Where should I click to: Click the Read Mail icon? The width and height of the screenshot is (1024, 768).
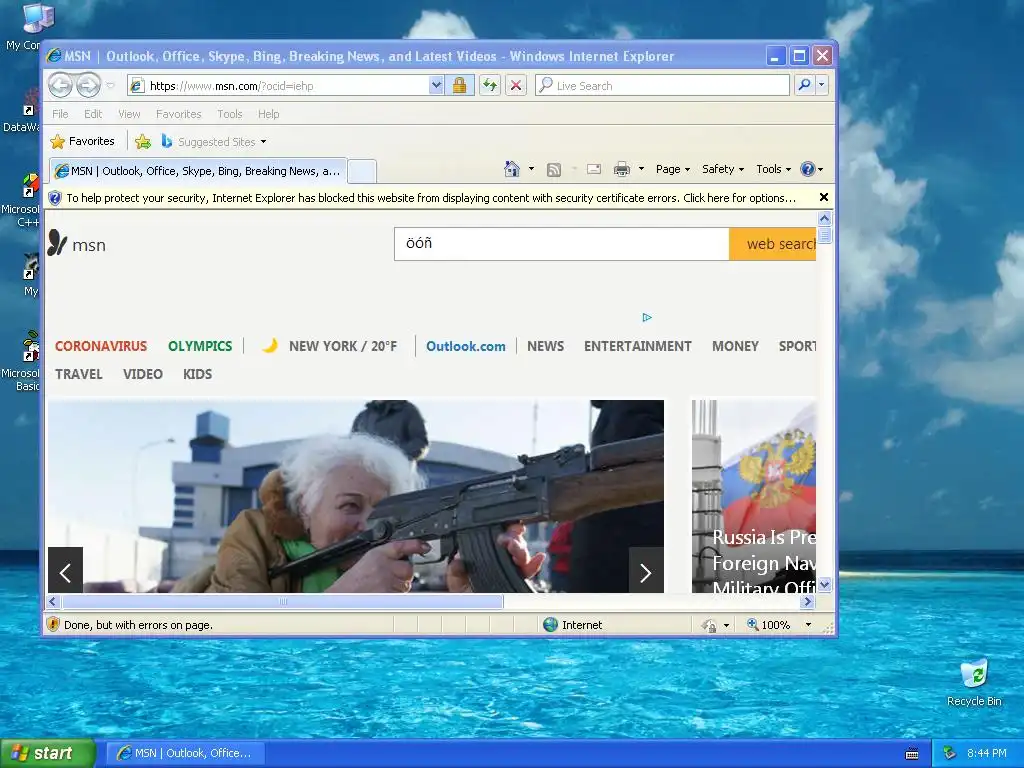click(x=594, y=169)
